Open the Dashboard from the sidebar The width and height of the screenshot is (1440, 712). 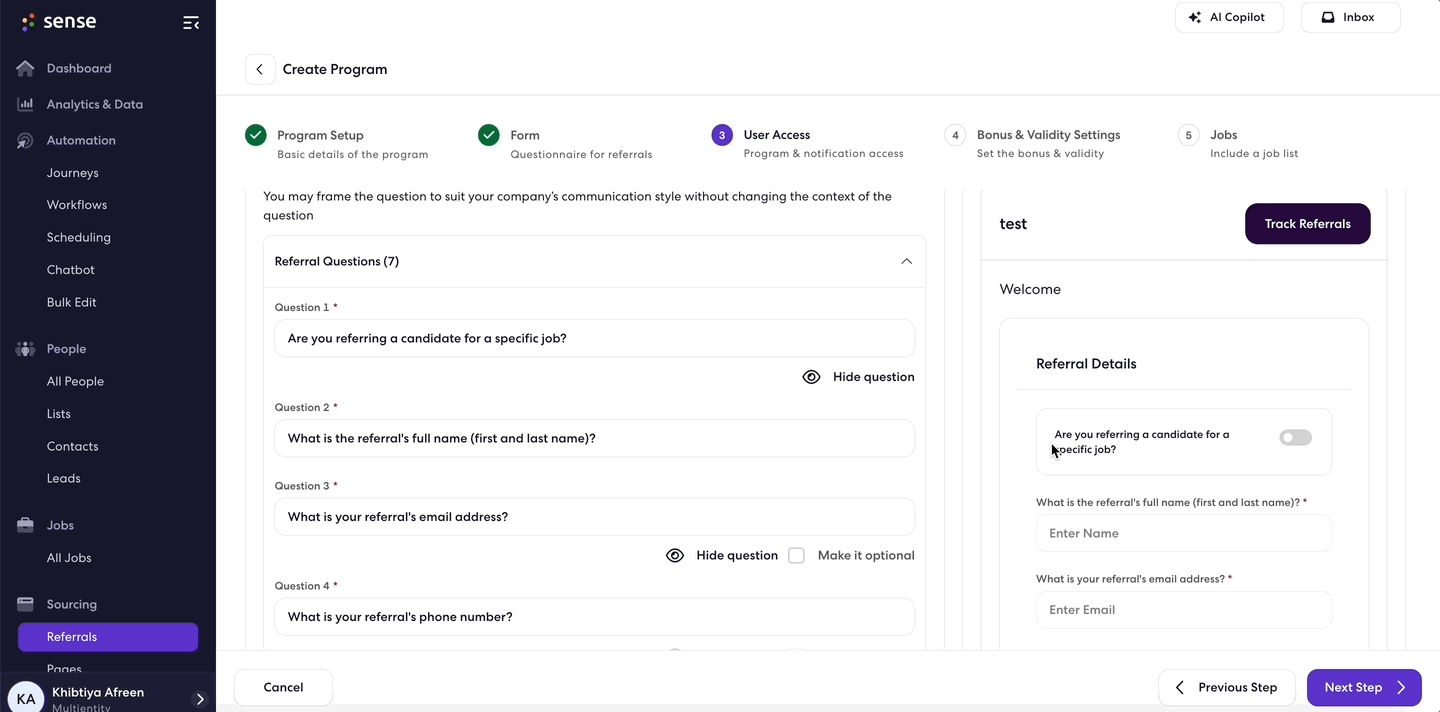[x=78, y=68]
